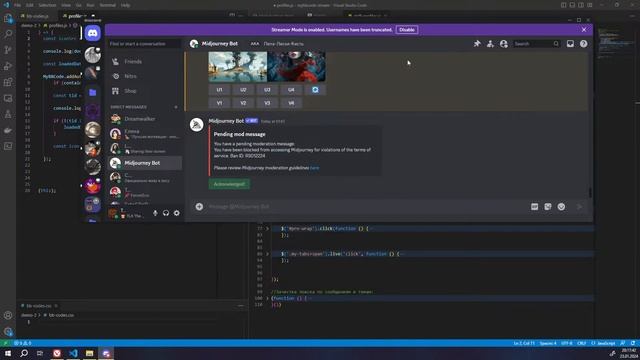The height and width of the screenshot is (360, 640).
Task: Click UTF-8 encoding in status bar
Action: tap(567, 343)
